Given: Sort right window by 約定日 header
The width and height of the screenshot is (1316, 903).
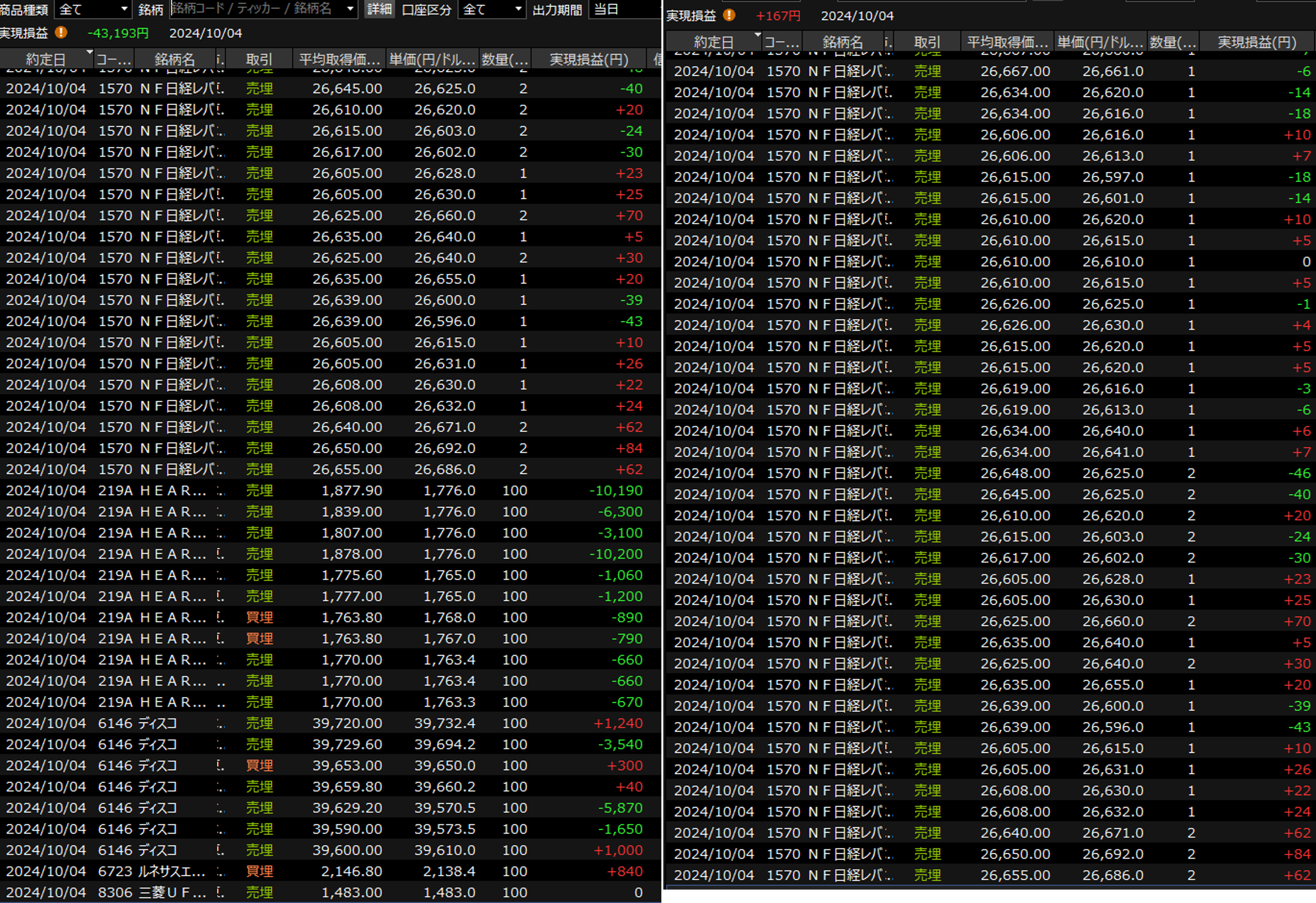Looking at the screenshot, I should click(713, 41).
